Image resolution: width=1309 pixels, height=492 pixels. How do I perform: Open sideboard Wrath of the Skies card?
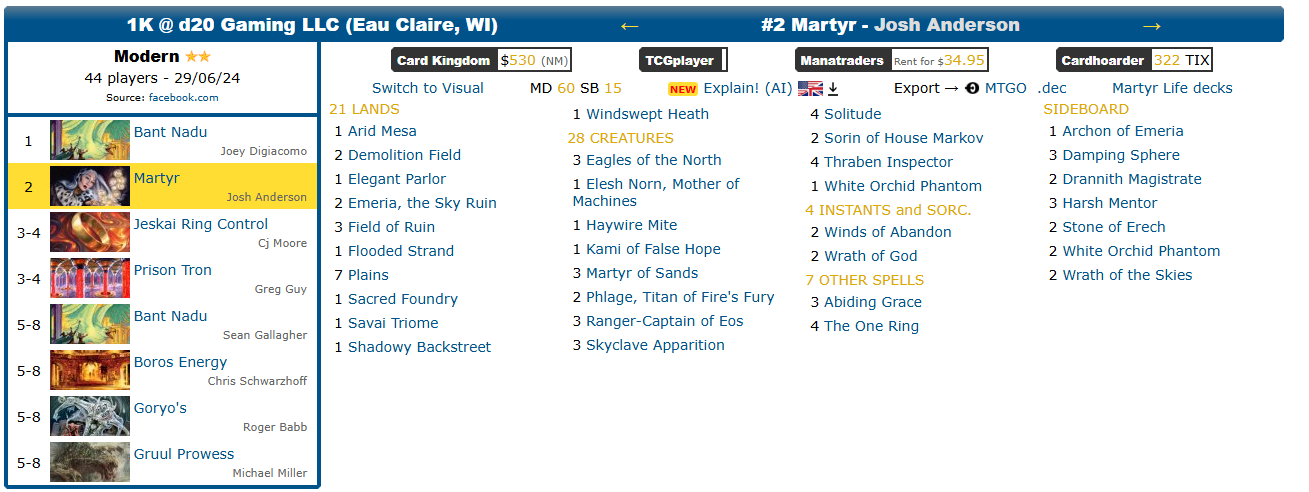pyautogui.click(x=1127, y=275)
